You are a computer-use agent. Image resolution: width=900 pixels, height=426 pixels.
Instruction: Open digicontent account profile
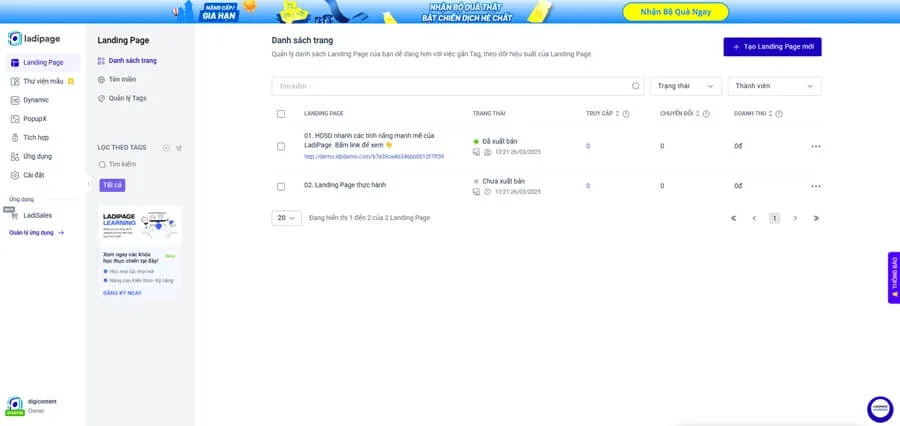(32, 406)
